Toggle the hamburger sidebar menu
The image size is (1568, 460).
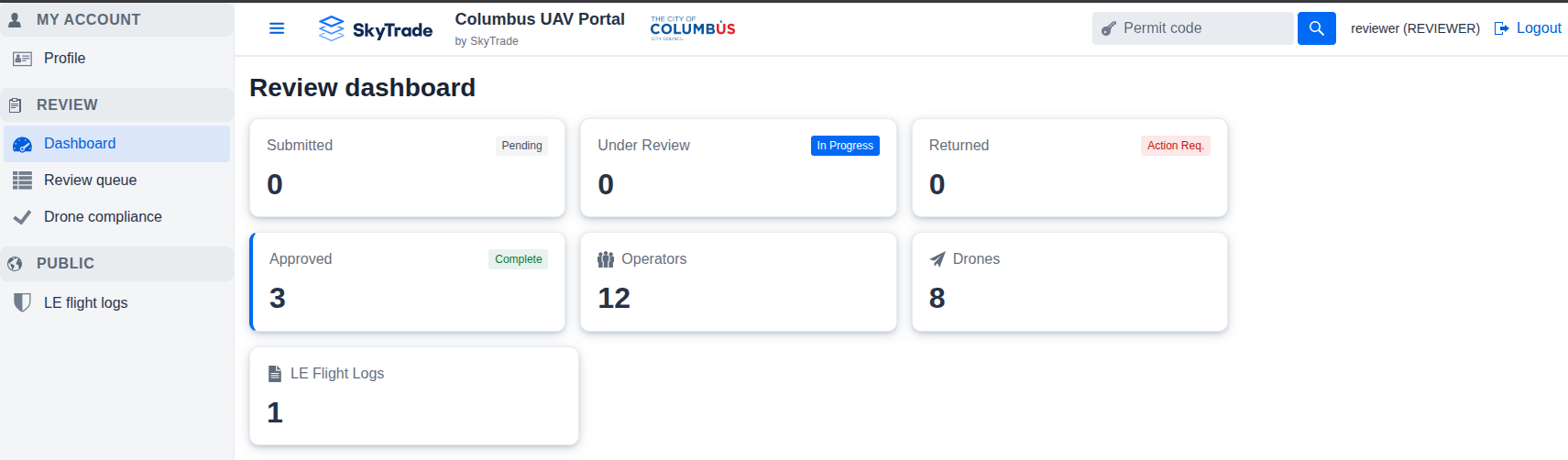(x=277, y=28)
